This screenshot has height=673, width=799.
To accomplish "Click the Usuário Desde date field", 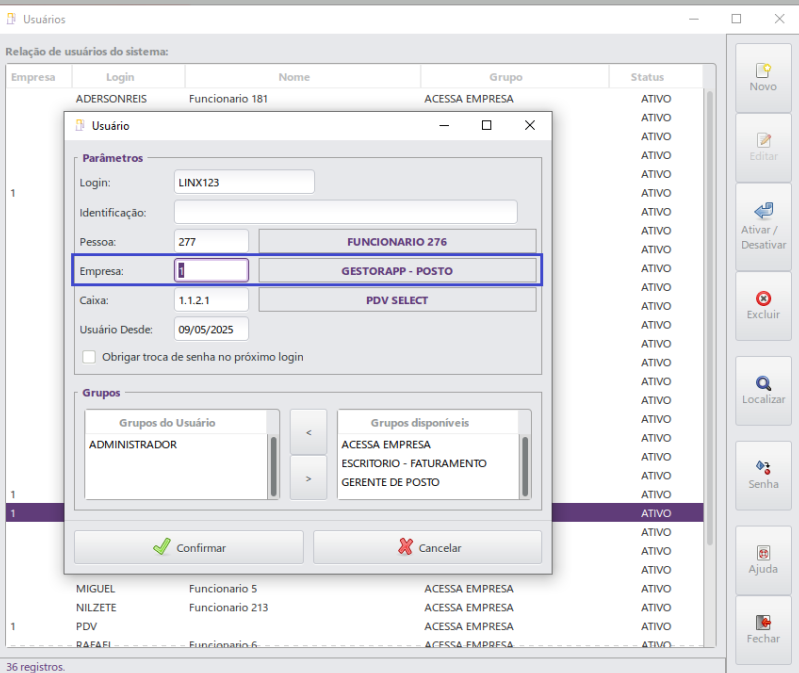I will click(x=211, y=329).
